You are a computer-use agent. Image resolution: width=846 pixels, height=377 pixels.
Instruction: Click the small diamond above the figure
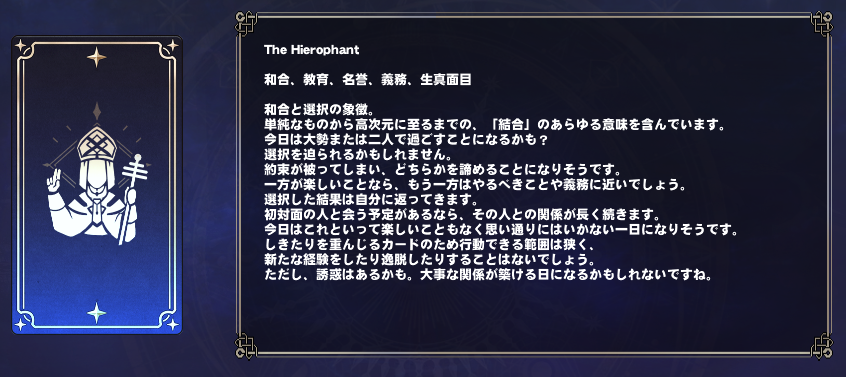[x=97, y=111]
